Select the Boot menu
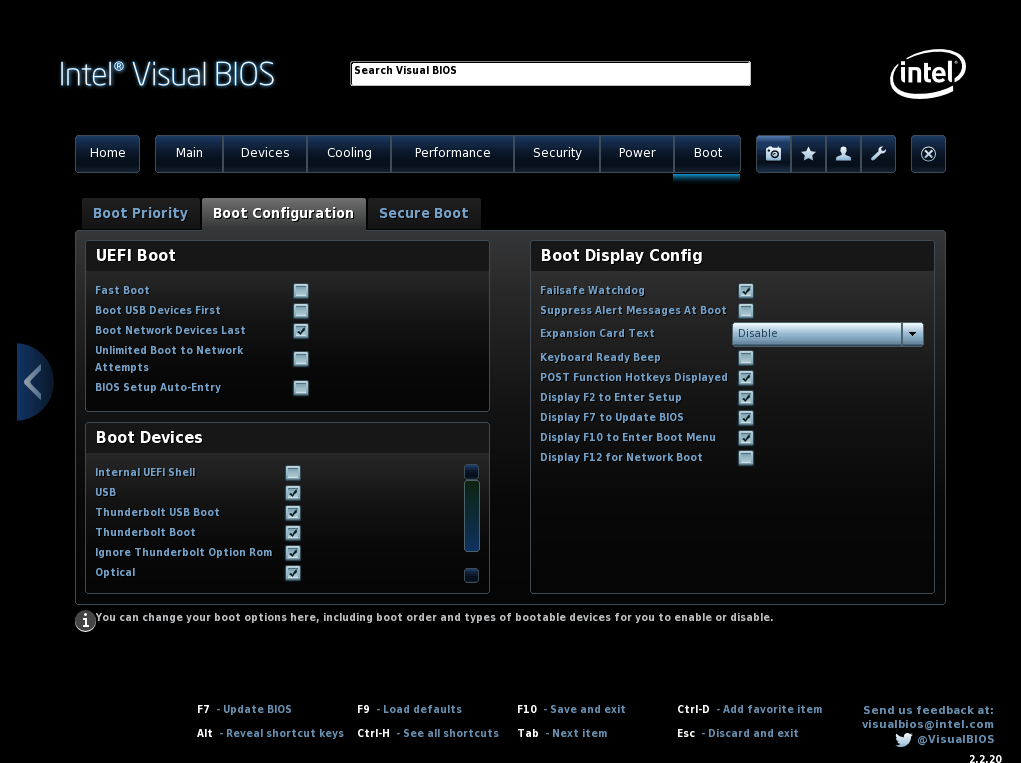 point(708,154)
